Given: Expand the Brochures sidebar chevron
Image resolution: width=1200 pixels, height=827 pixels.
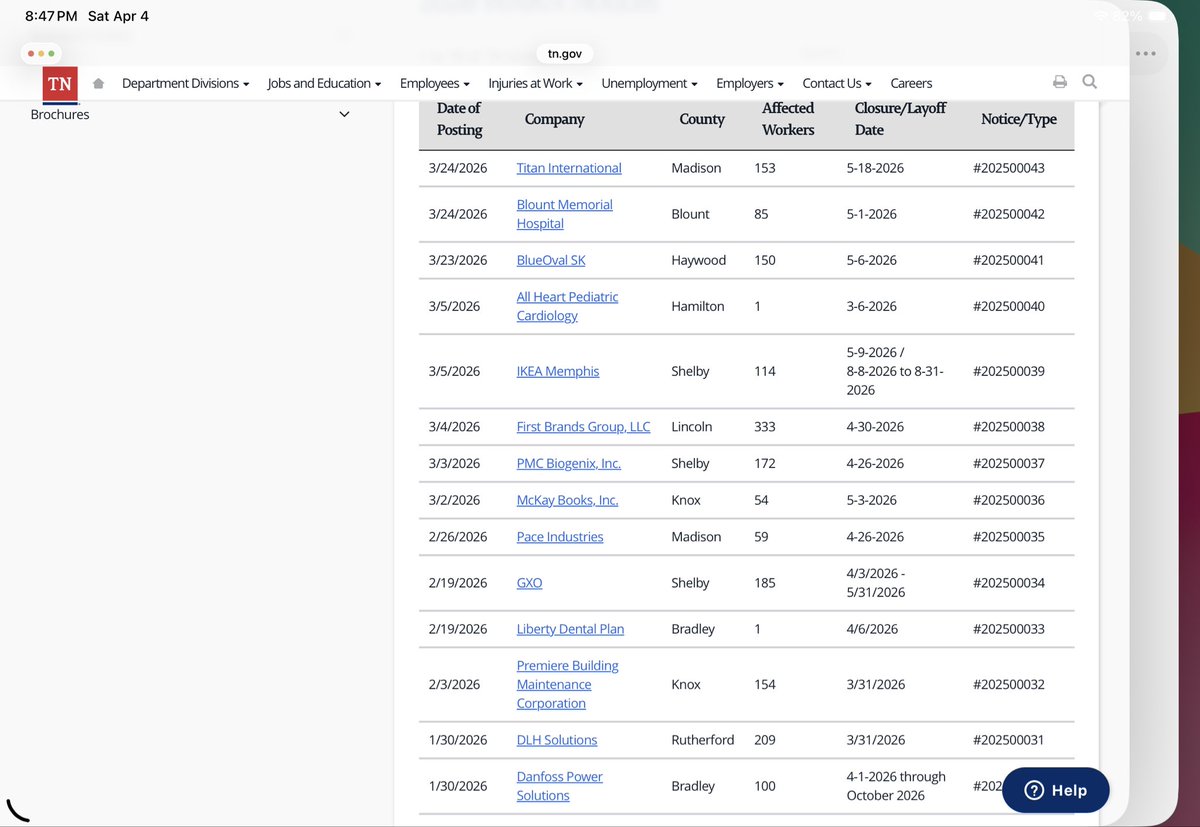Looking at the screenshot, I should coord(344,114).
